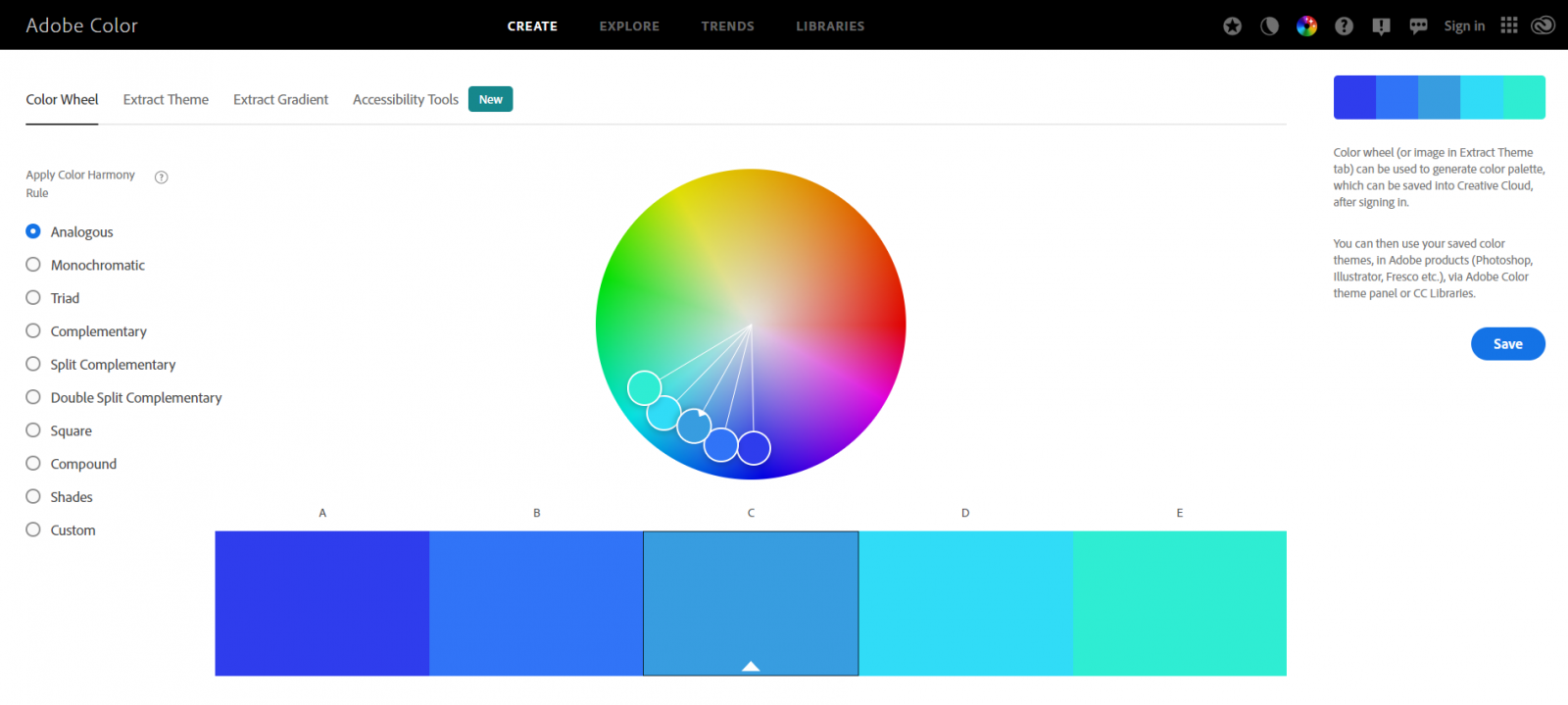Open the chat speech bubble icon
This screenshot has width=1568, height=705.
click(1418, 26)
